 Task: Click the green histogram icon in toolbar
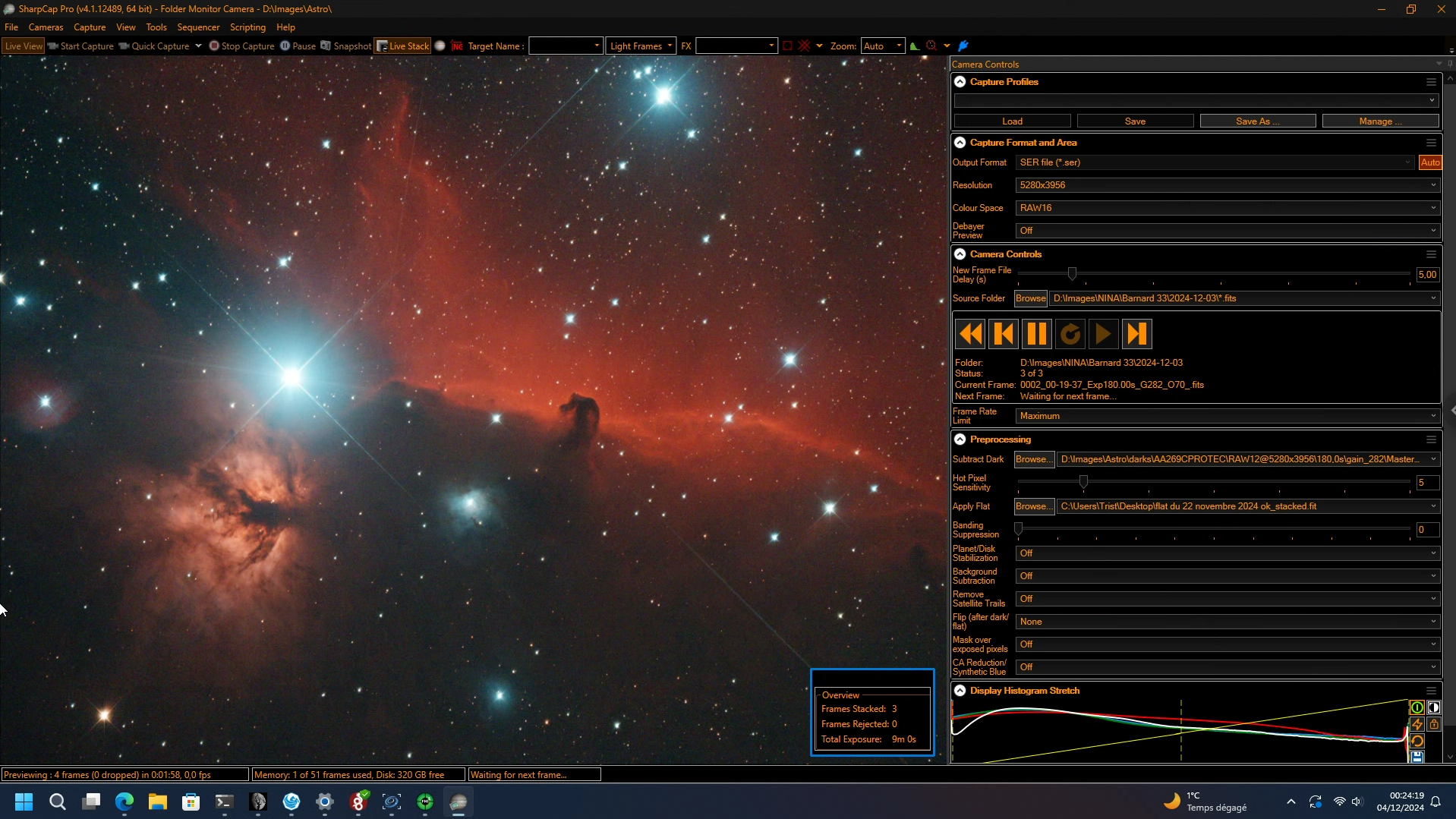(915, 46)
